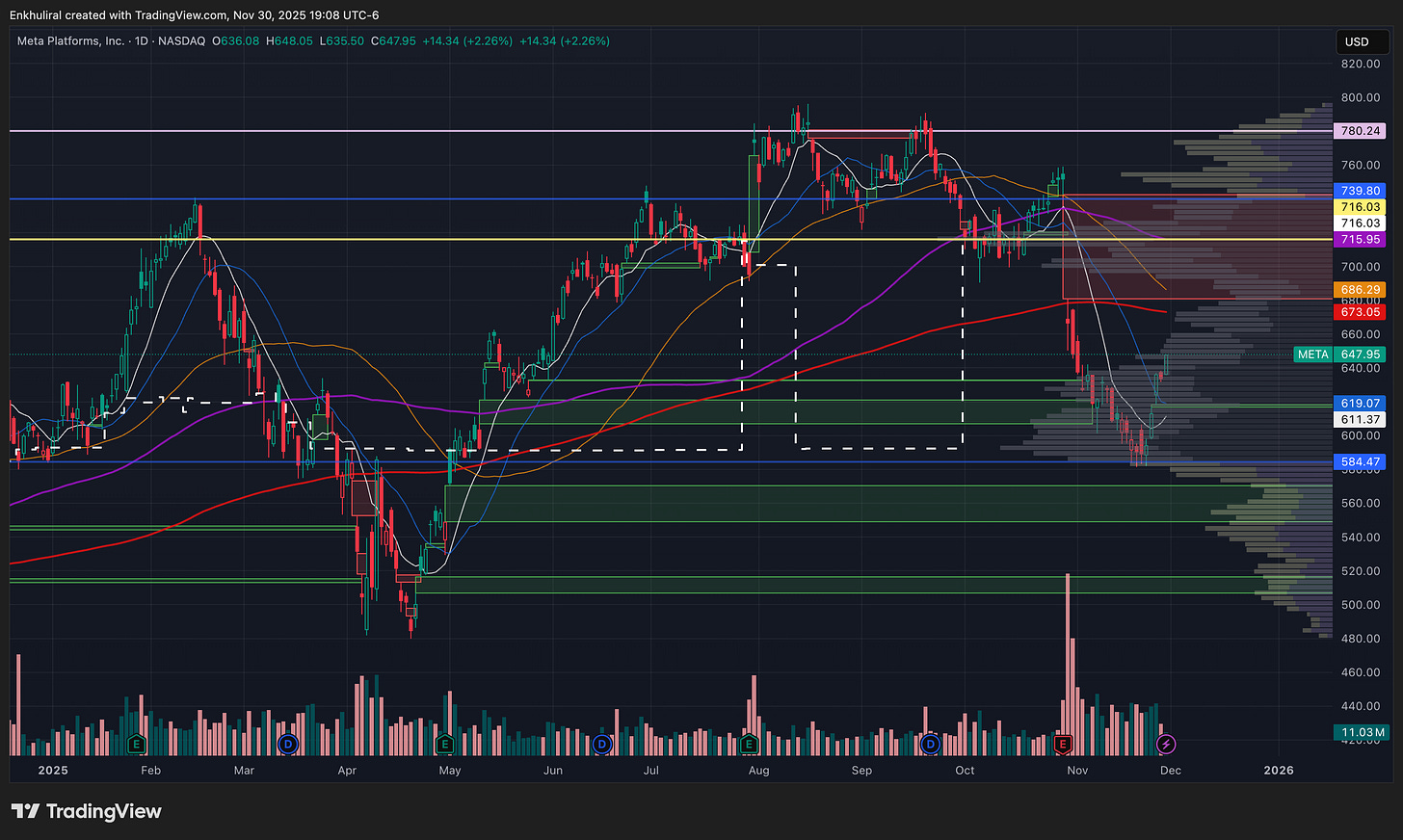This screenshot has width=1403, height=840.
Task: Click the 760.00 price axis tick
Action: tap(1361, 166)
